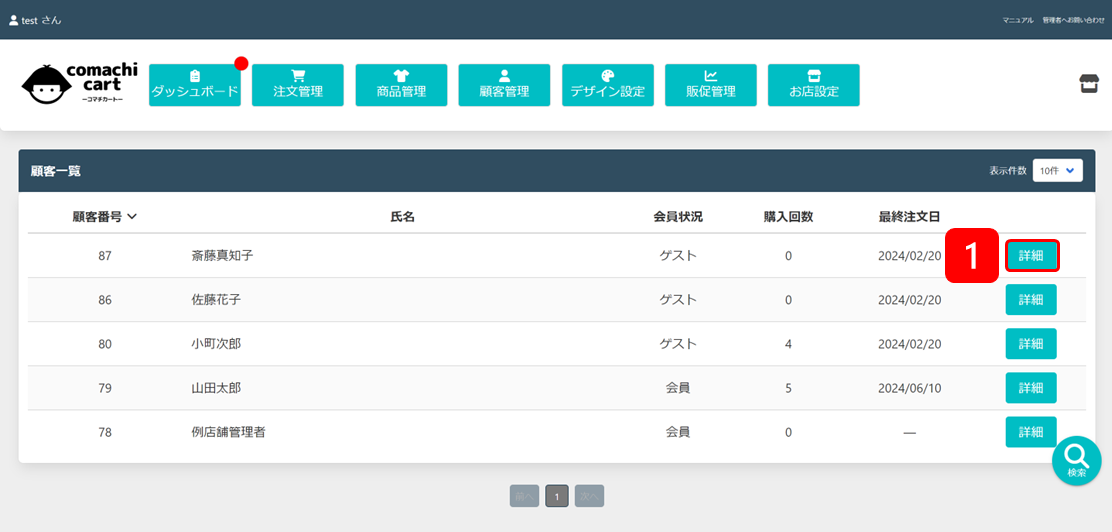1112x532 pixels.
Task: Click the user icon beside test さん
Action: [x=13, y=20]
